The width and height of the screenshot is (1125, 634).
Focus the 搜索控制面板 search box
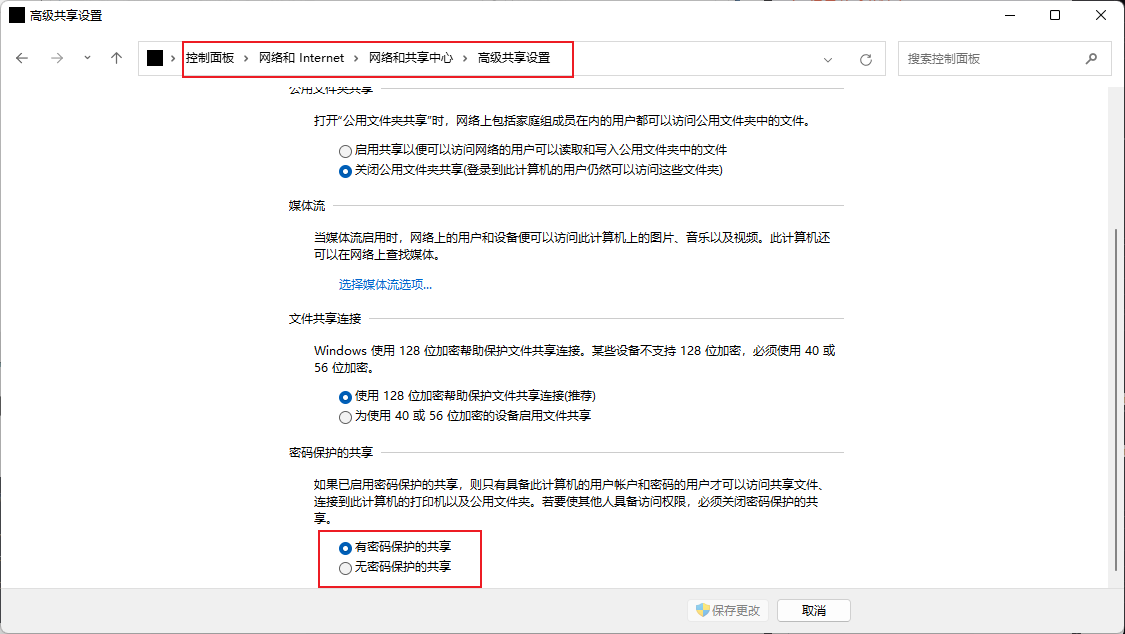coord(1004,59)
